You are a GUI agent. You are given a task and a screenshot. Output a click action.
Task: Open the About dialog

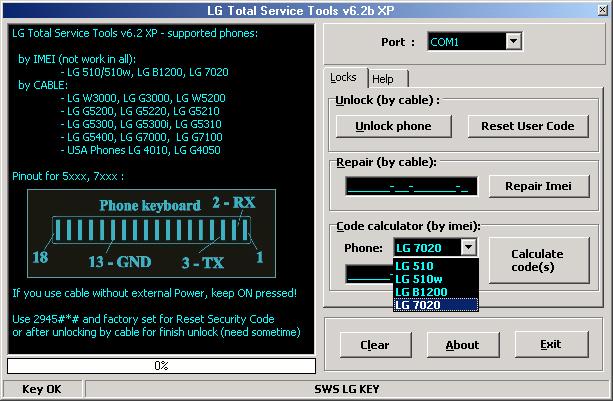pos(463,345)
